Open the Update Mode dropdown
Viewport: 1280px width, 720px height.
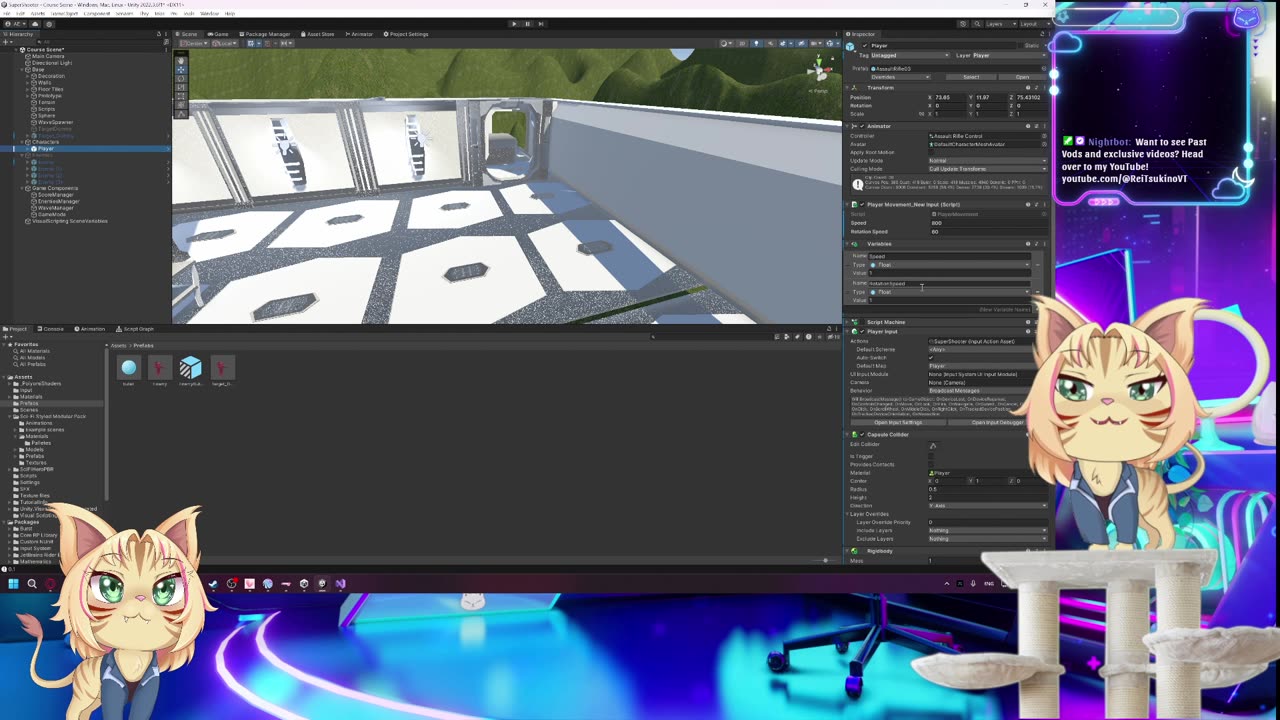988,160
